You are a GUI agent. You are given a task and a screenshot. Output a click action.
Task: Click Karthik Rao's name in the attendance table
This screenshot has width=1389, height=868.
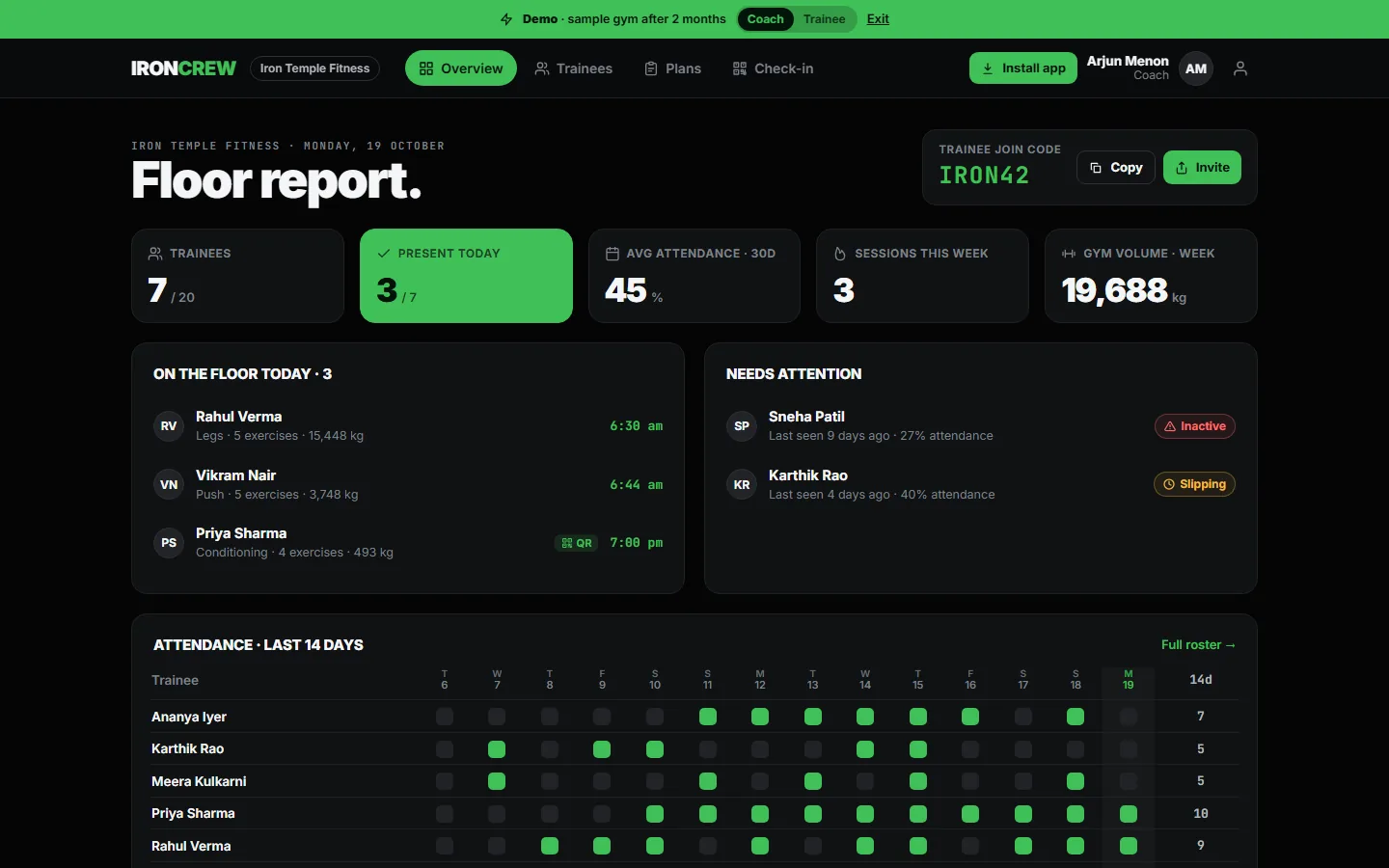pyautogui.click(x=187, y=748)
